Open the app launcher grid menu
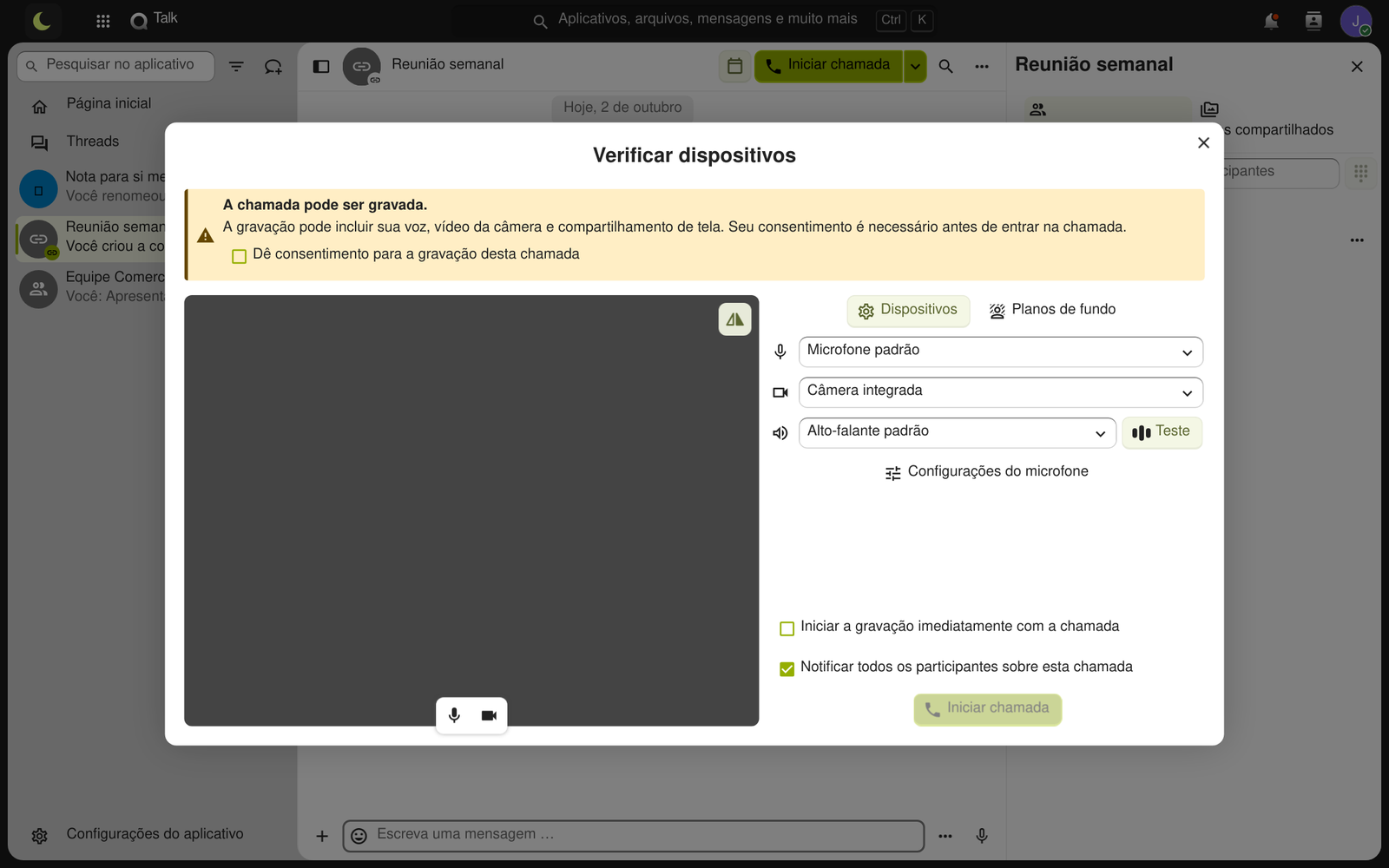Viewport: 1389px width, 868px height. pyautogui.click(x=103, y=21)
